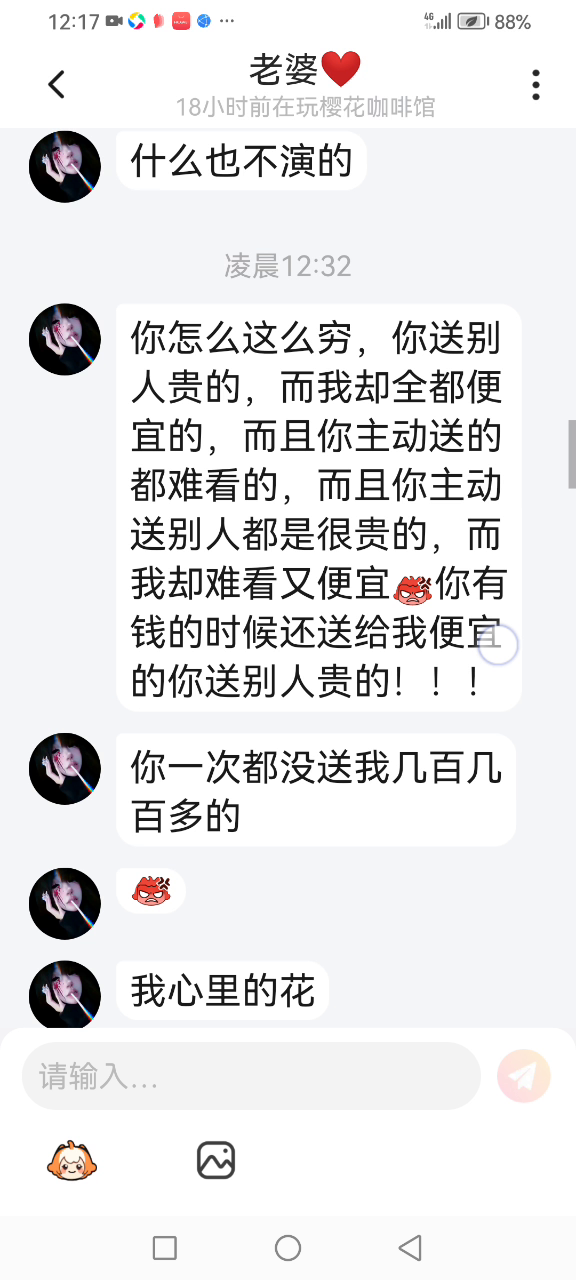Tap the send paper-plane button

(524, 1076)
